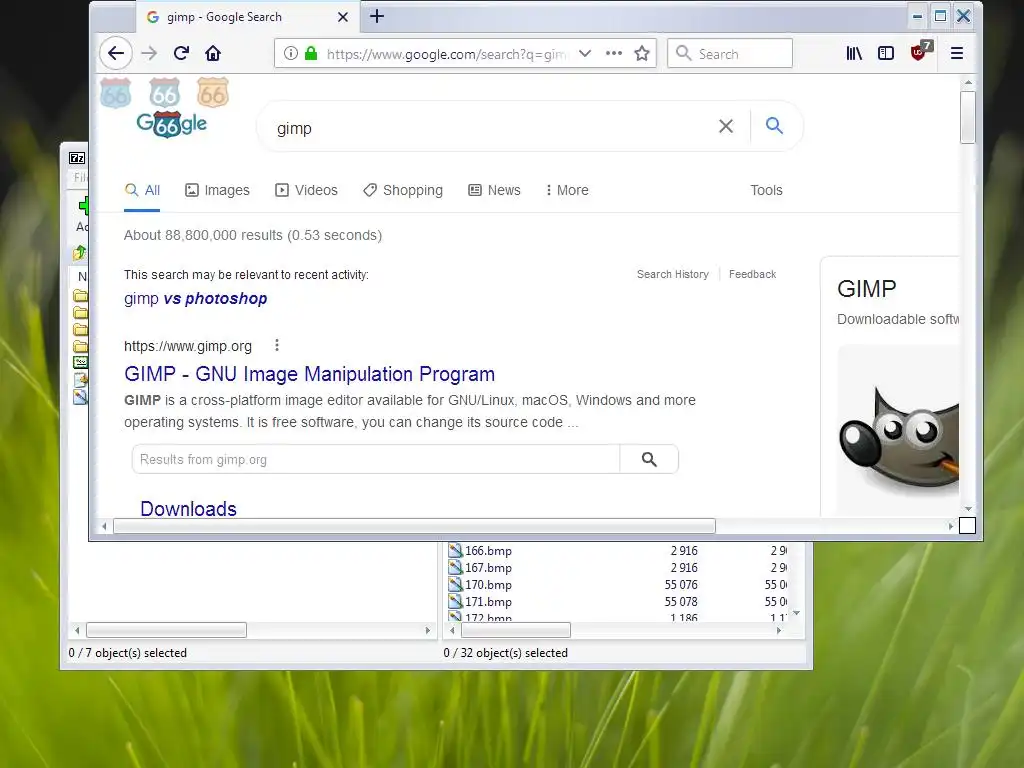Click the GIMP Wilber mascot thumbnail
1024x768 pixels.
pyautogui.click(x=899, y=431)
